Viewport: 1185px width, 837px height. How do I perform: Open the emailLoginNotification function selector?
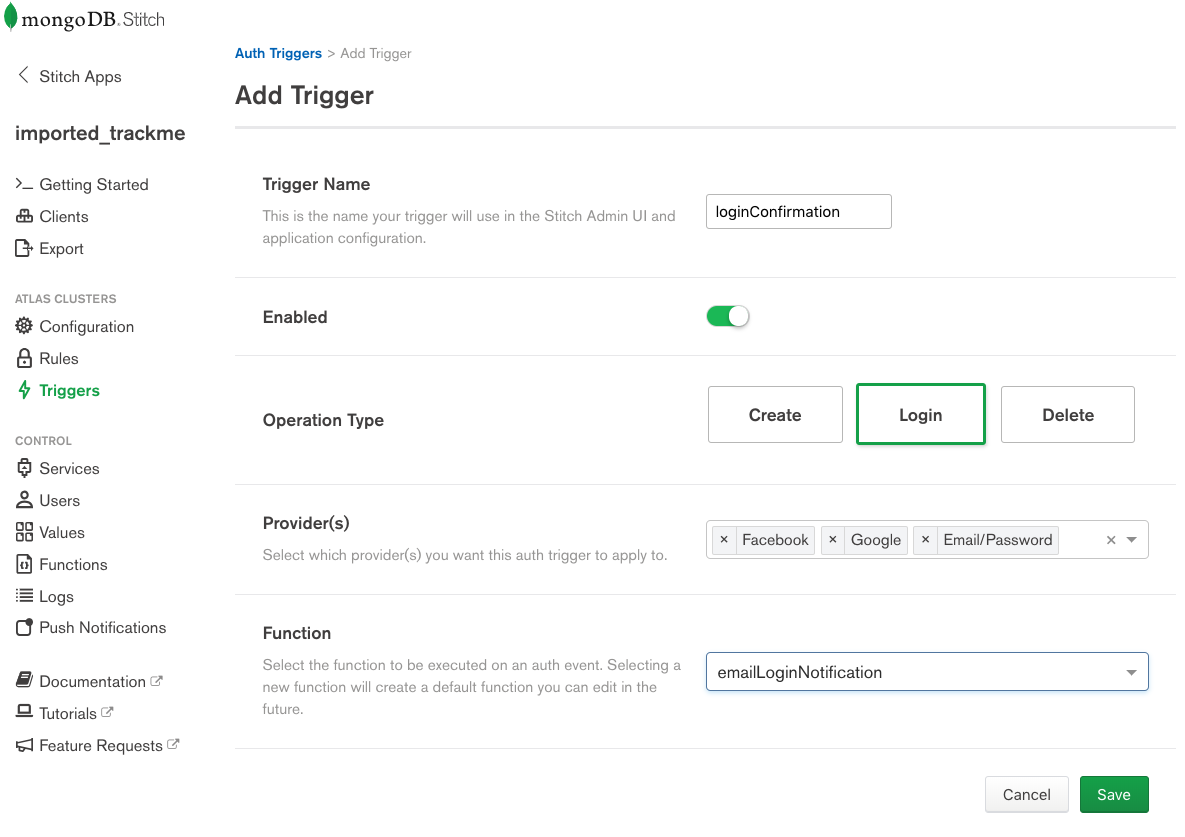(927, 672)
